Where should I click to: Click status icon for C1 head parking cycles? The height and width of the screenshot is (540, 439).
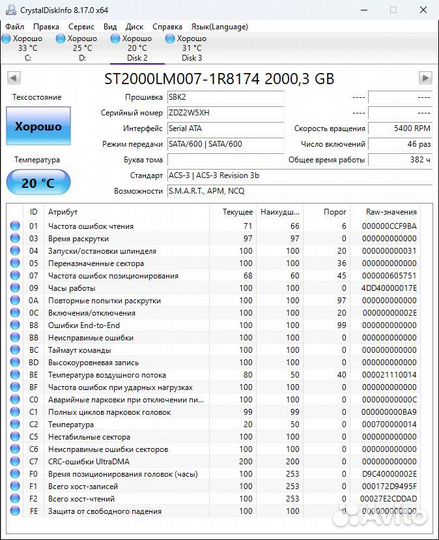(x=15, y=412)
